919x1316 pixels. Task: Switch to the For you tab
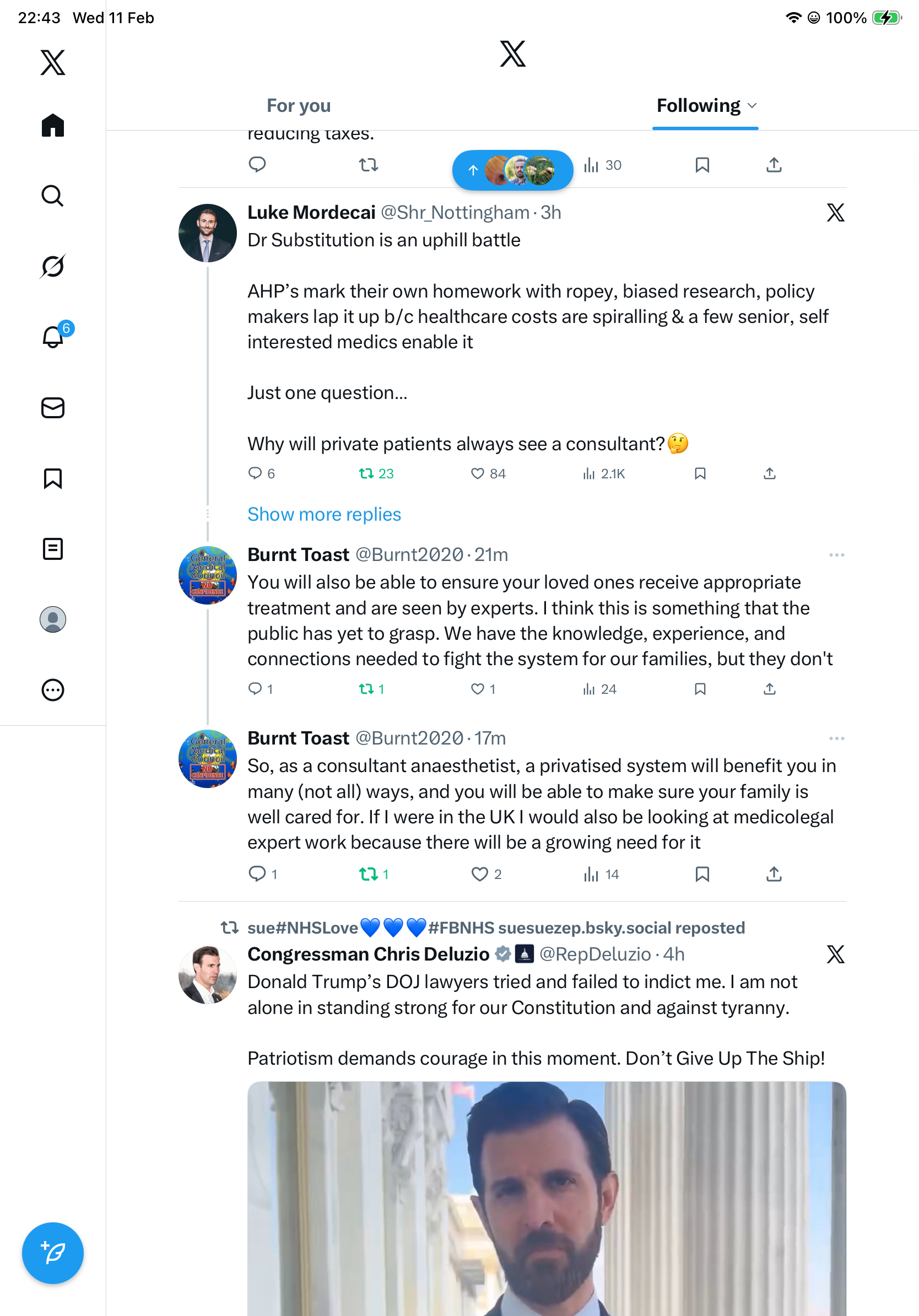coord(299,105)
